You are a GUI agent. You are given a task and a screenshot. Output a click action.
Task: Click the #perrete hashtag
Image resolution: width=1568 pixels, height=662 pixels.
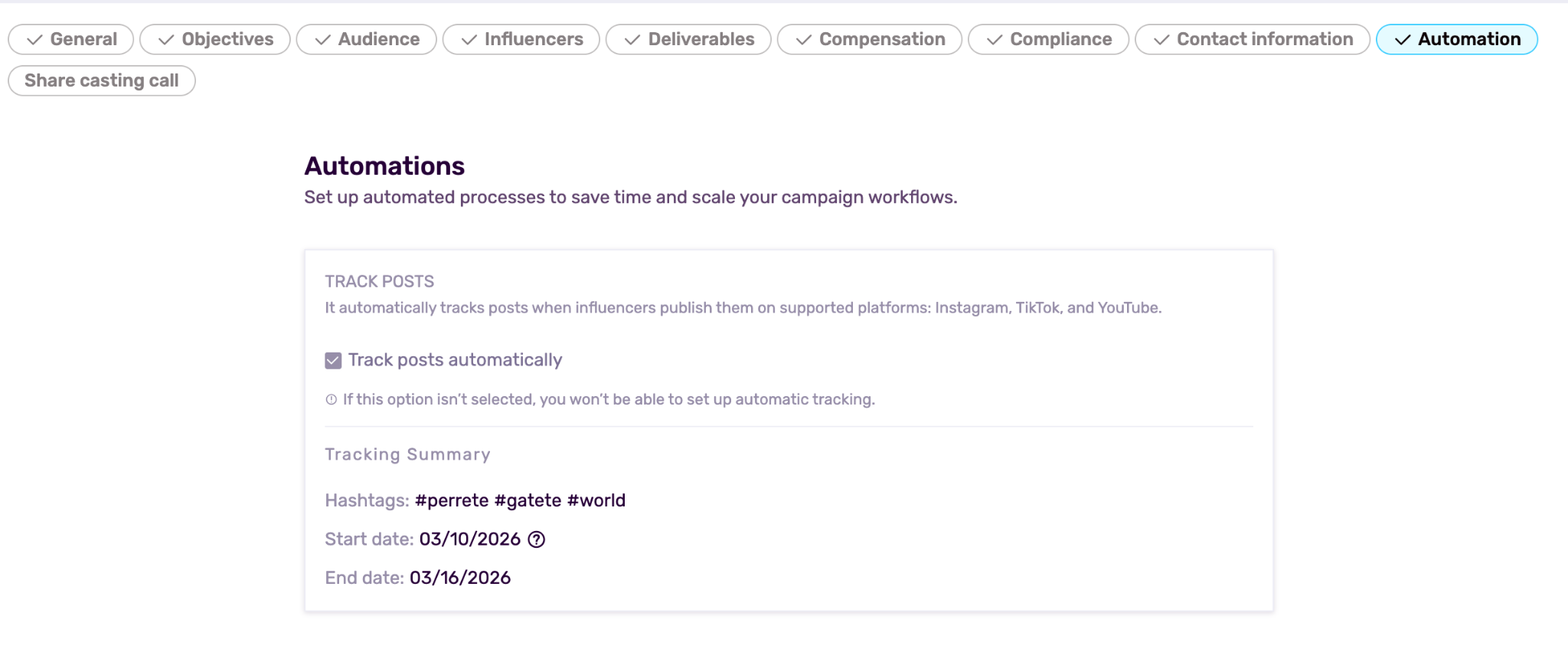click(x=452, y=500)
